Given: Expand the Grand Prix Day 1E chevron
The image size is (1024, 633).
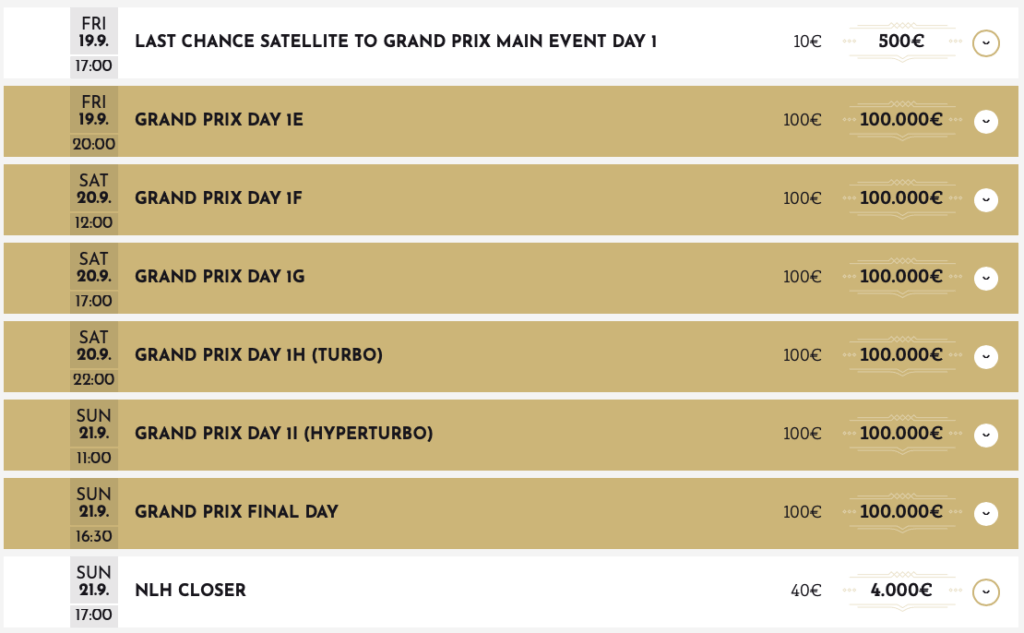Looking at the screenshot, I should point(986,121).
